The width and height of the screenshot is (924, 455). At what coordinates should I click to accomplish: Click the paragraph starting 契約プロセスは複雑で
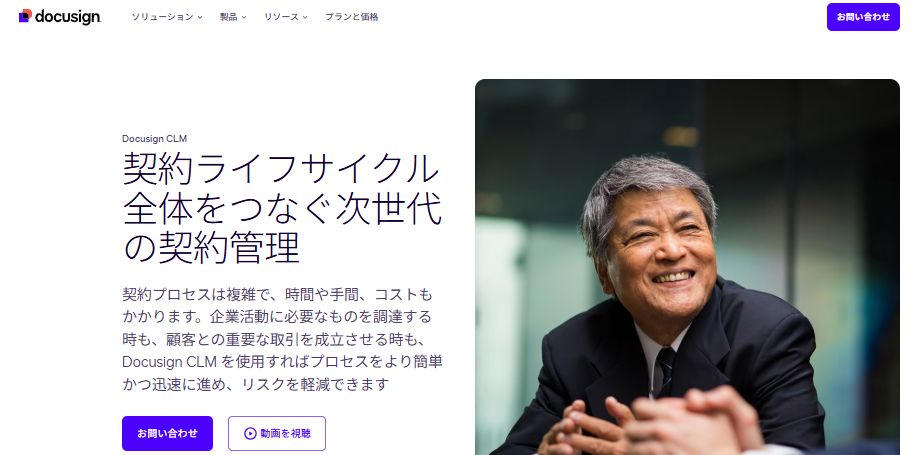click(282, 339)
